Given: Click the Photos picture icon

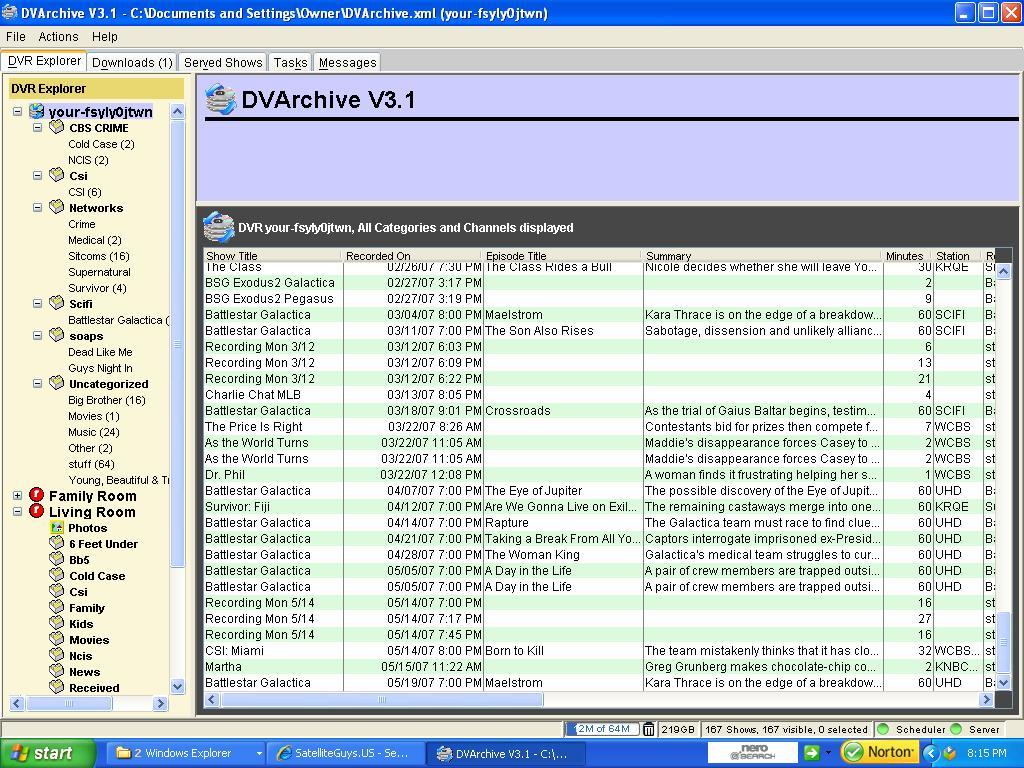Looking at the screenshot, I should [57, 527].
